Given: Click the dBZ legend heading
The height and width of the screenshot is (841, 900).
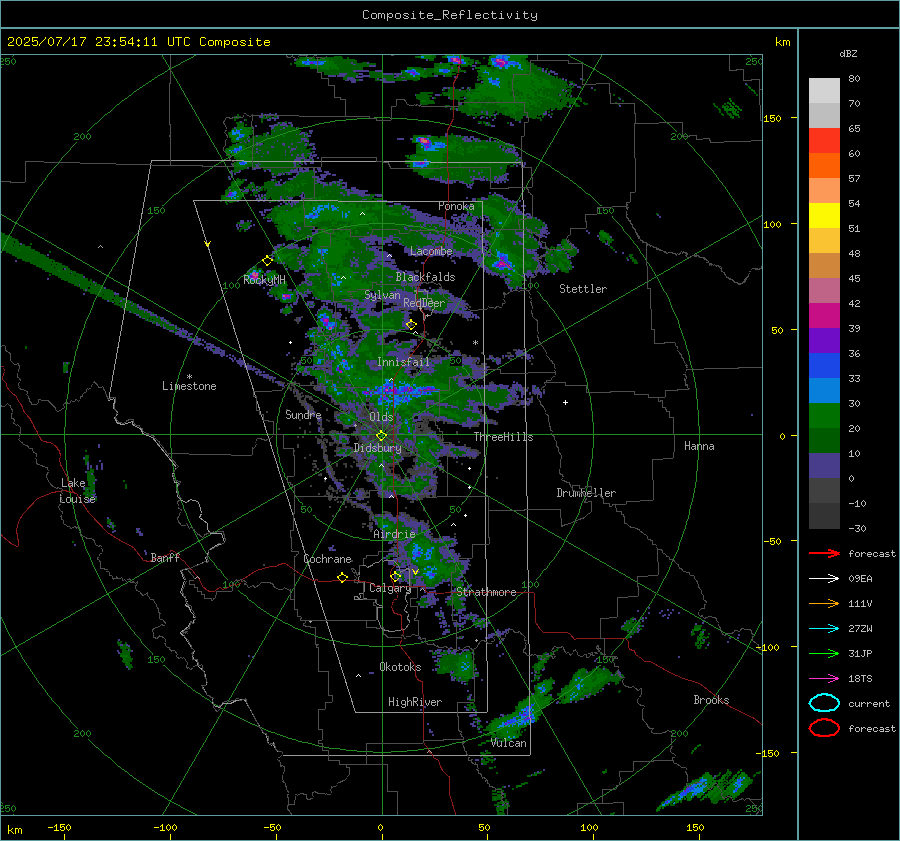Looking at the screenshot, I should click(x=848, y=54).
